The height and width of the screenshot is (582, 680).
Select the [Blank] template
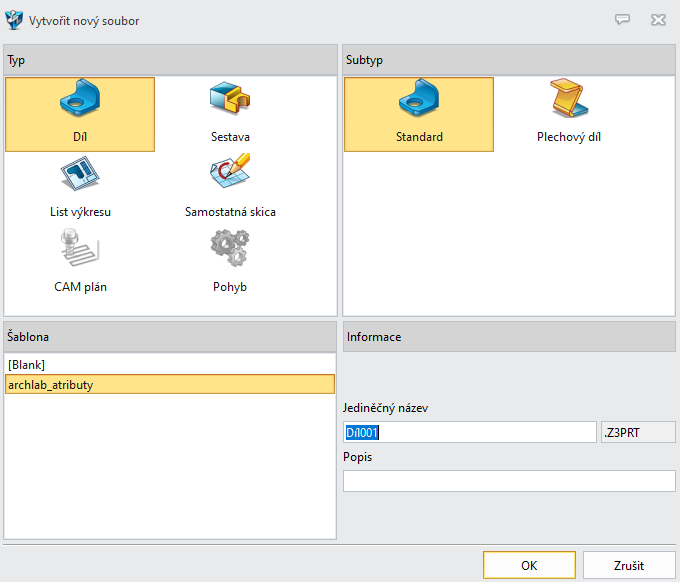pos(170,365)
